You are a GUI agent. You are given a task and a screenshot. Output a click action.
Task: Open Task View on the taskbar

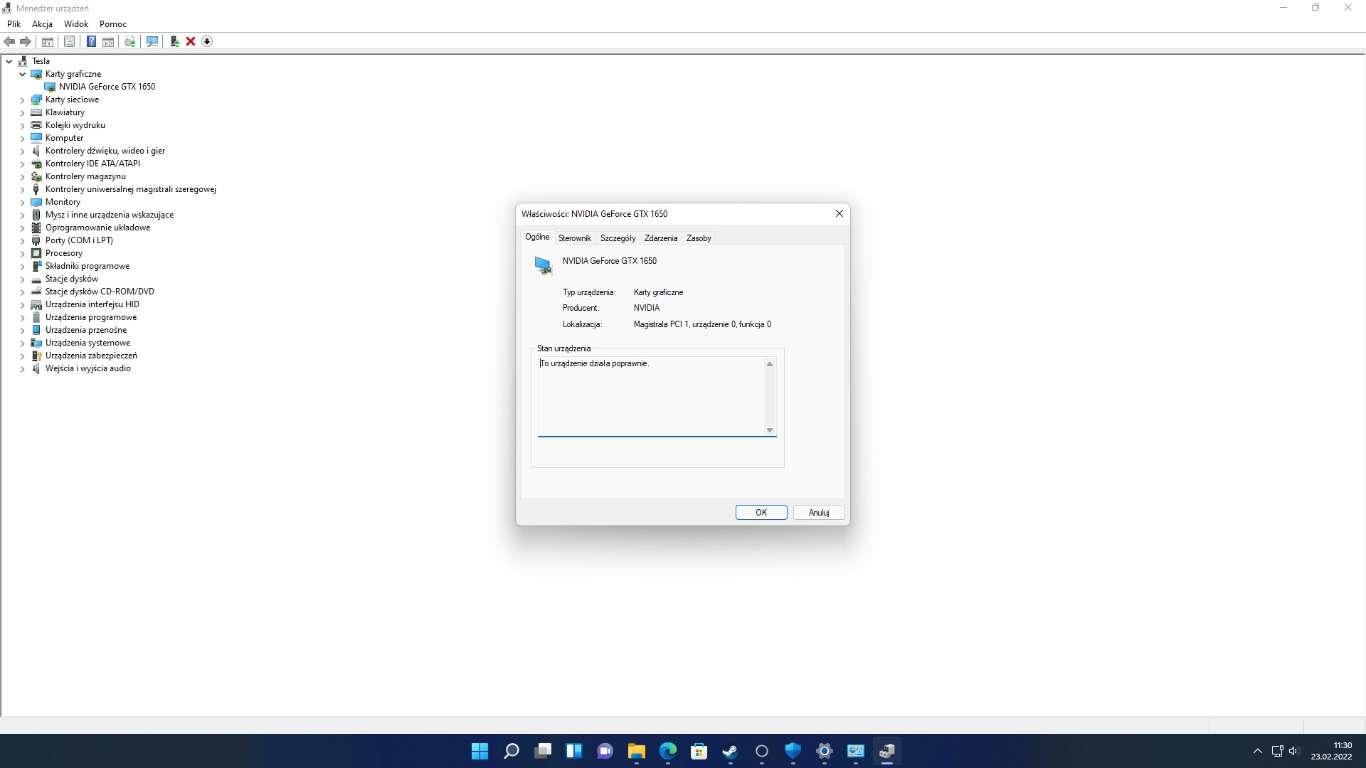pos(543,751)
